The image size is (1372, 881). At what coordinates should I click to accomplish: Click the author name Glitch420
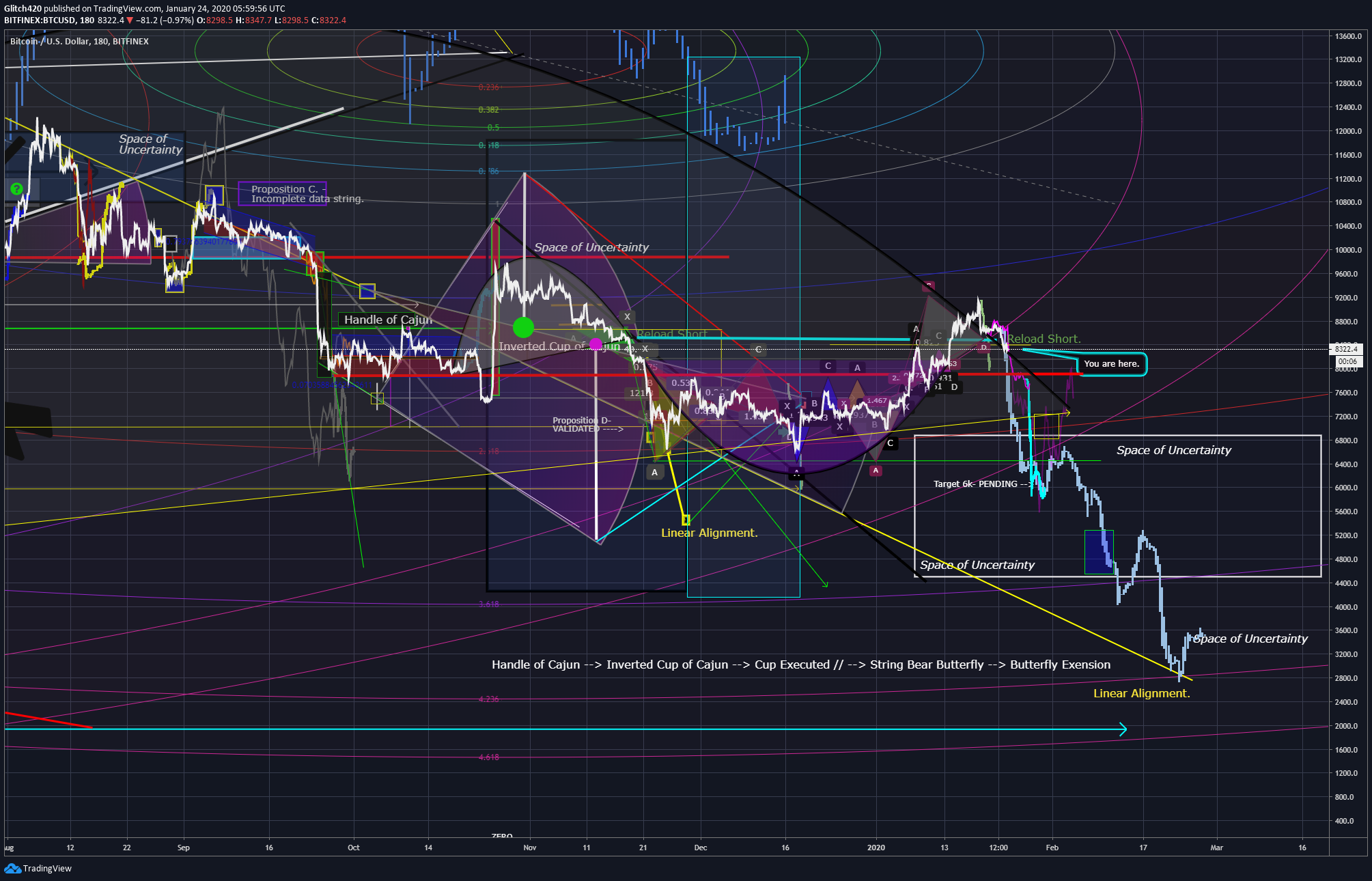point(23,9)
